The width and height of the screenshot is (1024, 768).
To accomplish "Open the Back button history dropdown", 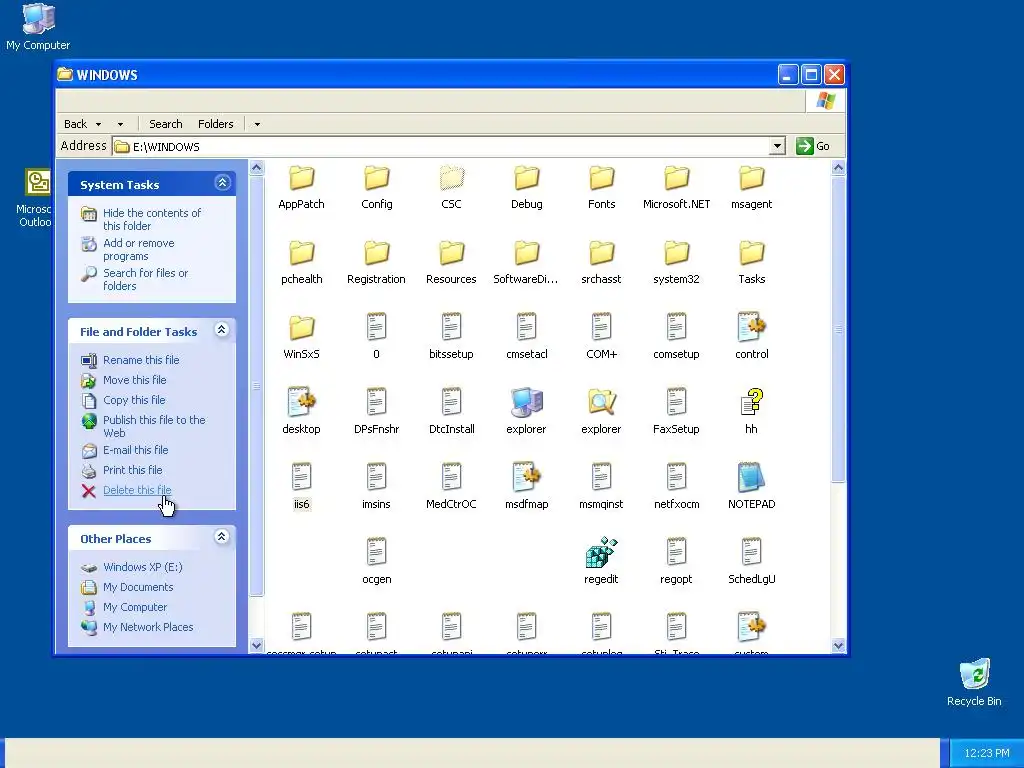I will (99, 124).
